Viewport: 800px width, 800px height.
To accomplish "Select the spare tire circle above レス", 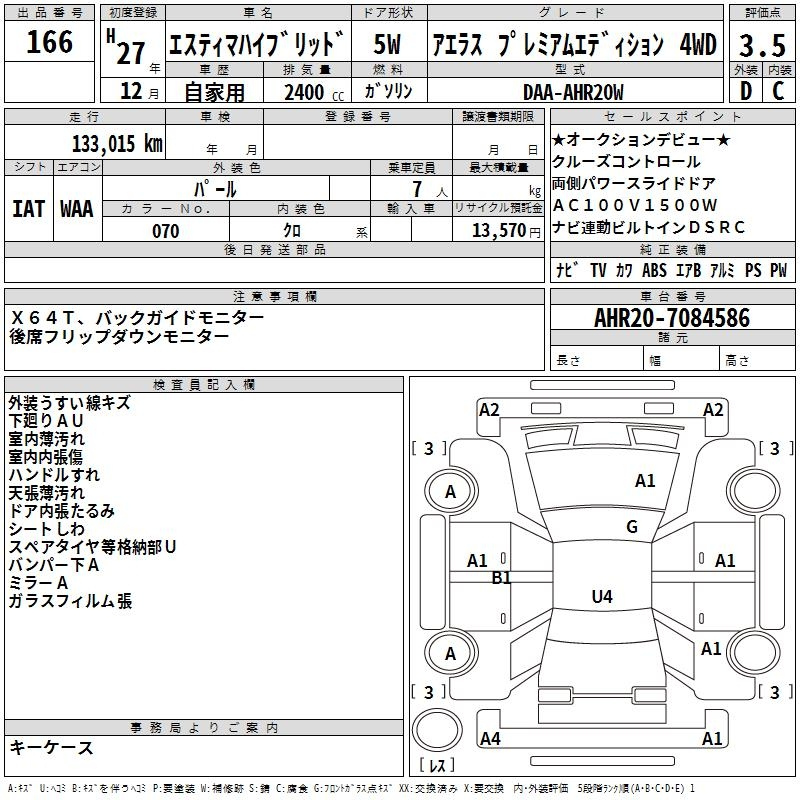I will pyautogui.click(x=437, y=731).
